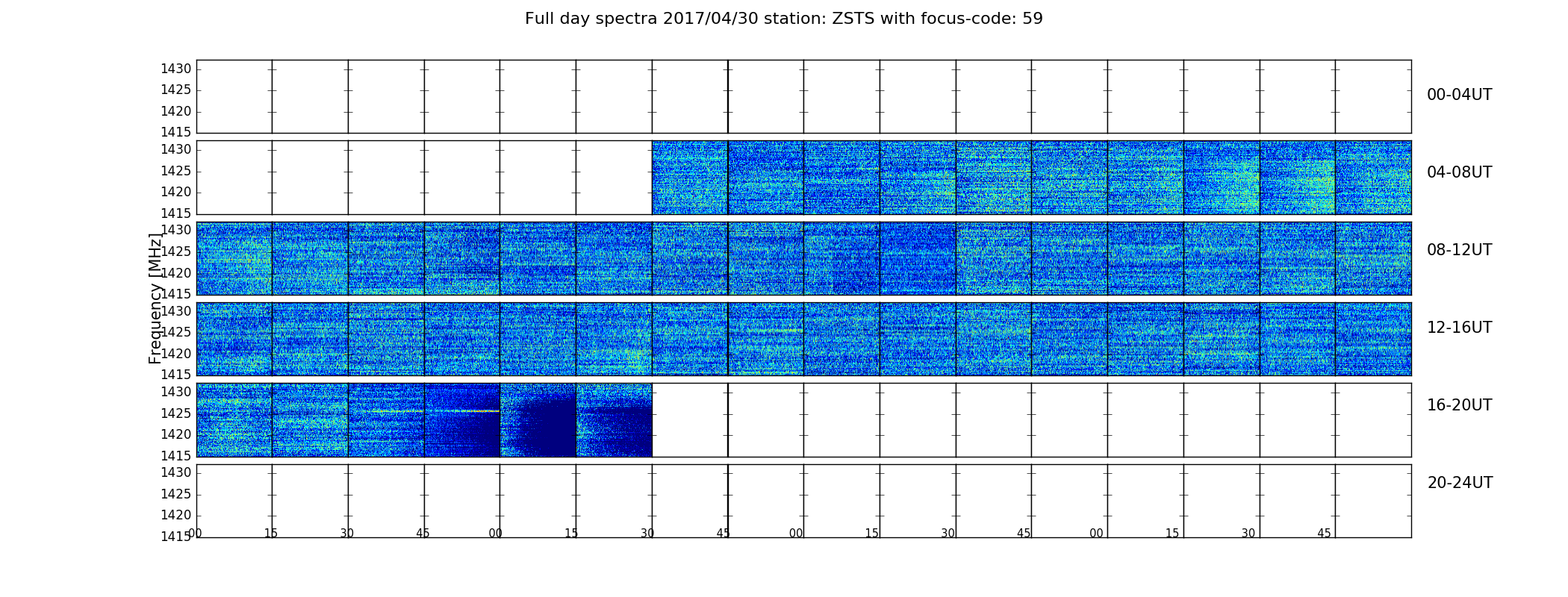The width and height of the screenshot is (1568, 597).
Task: Click the spectrogram data in the 12-16UT row
Action: [x=803, y=339]
